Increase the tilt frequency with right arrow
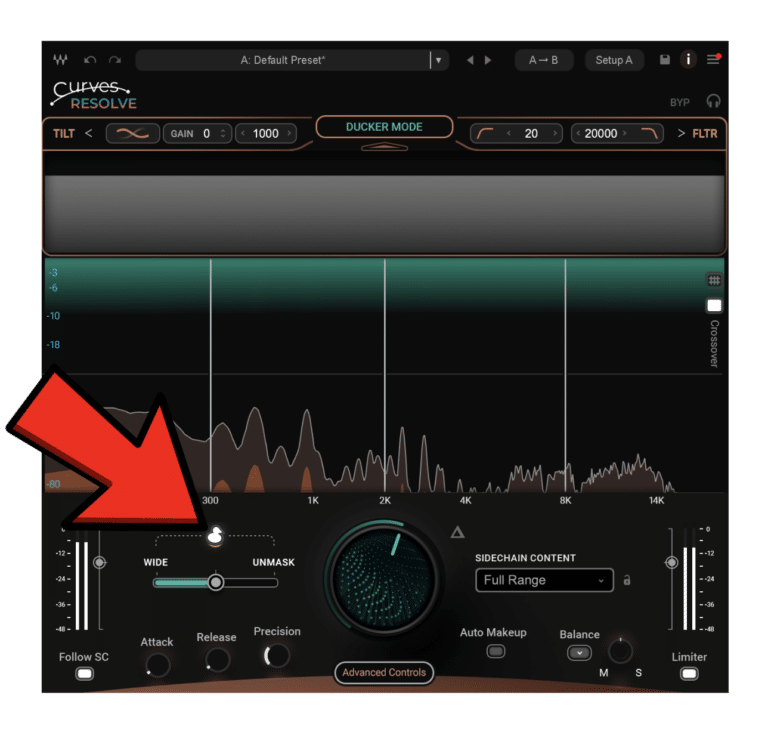Image resolution: width=768 pixels, height=729 pixels. tap(289, 133)
